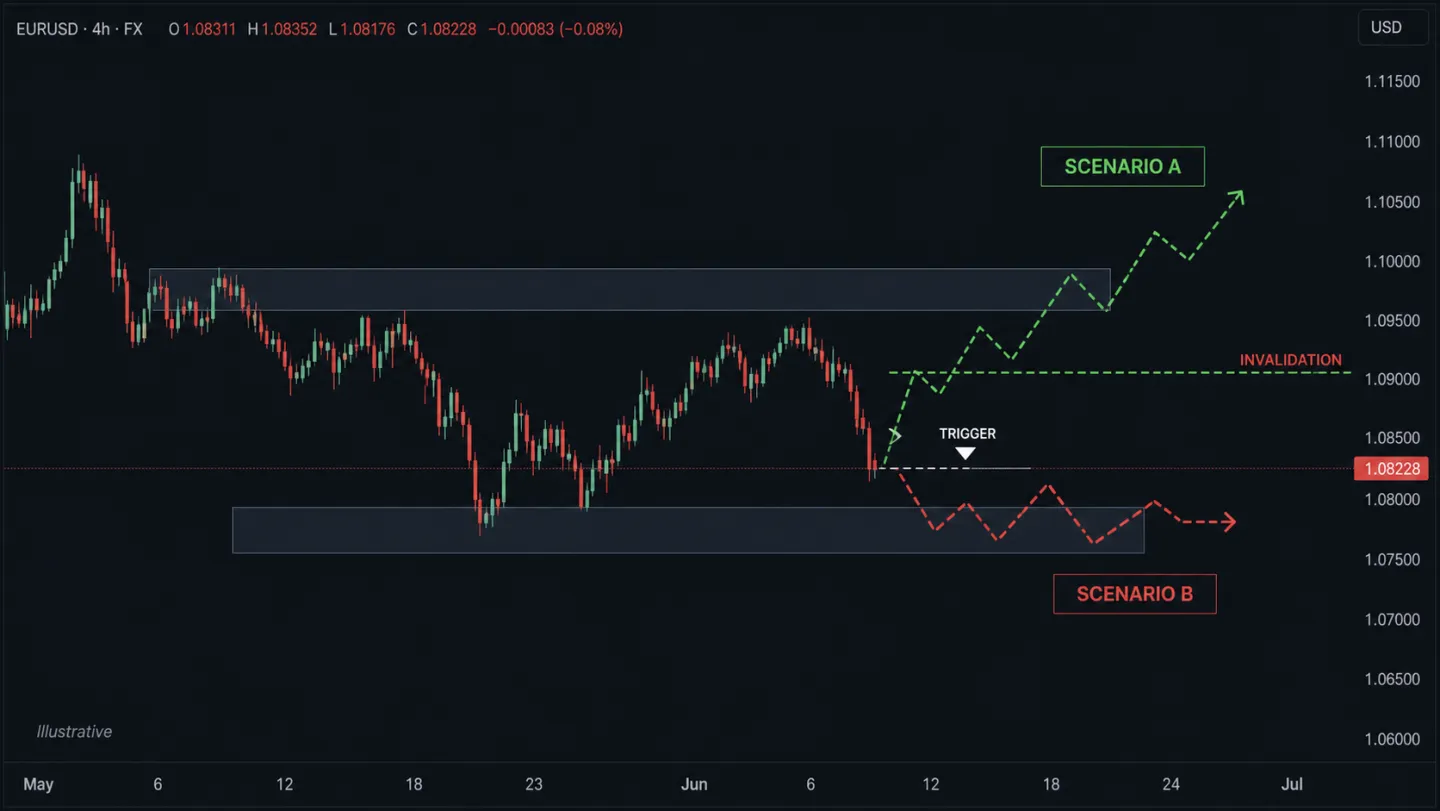Select the high value H 1.08352
Viewport: 1440px width, 811px height.
click(282, 30)
